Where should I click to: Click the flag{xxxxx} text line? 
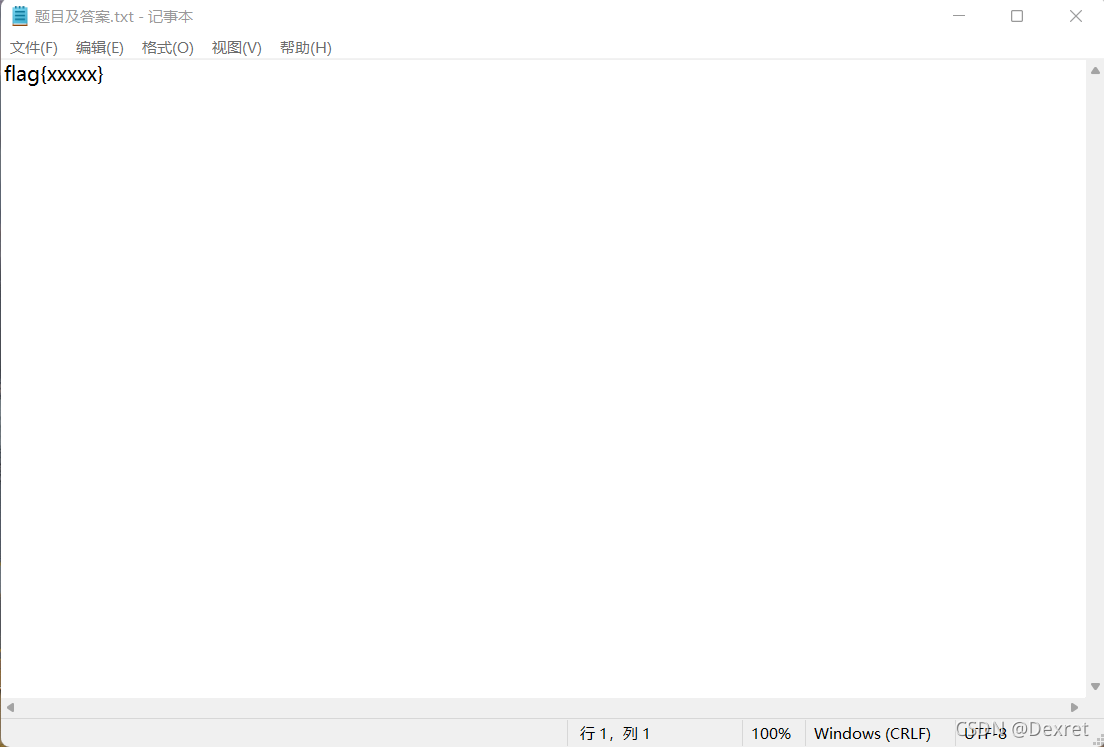[x=54, y=75]
